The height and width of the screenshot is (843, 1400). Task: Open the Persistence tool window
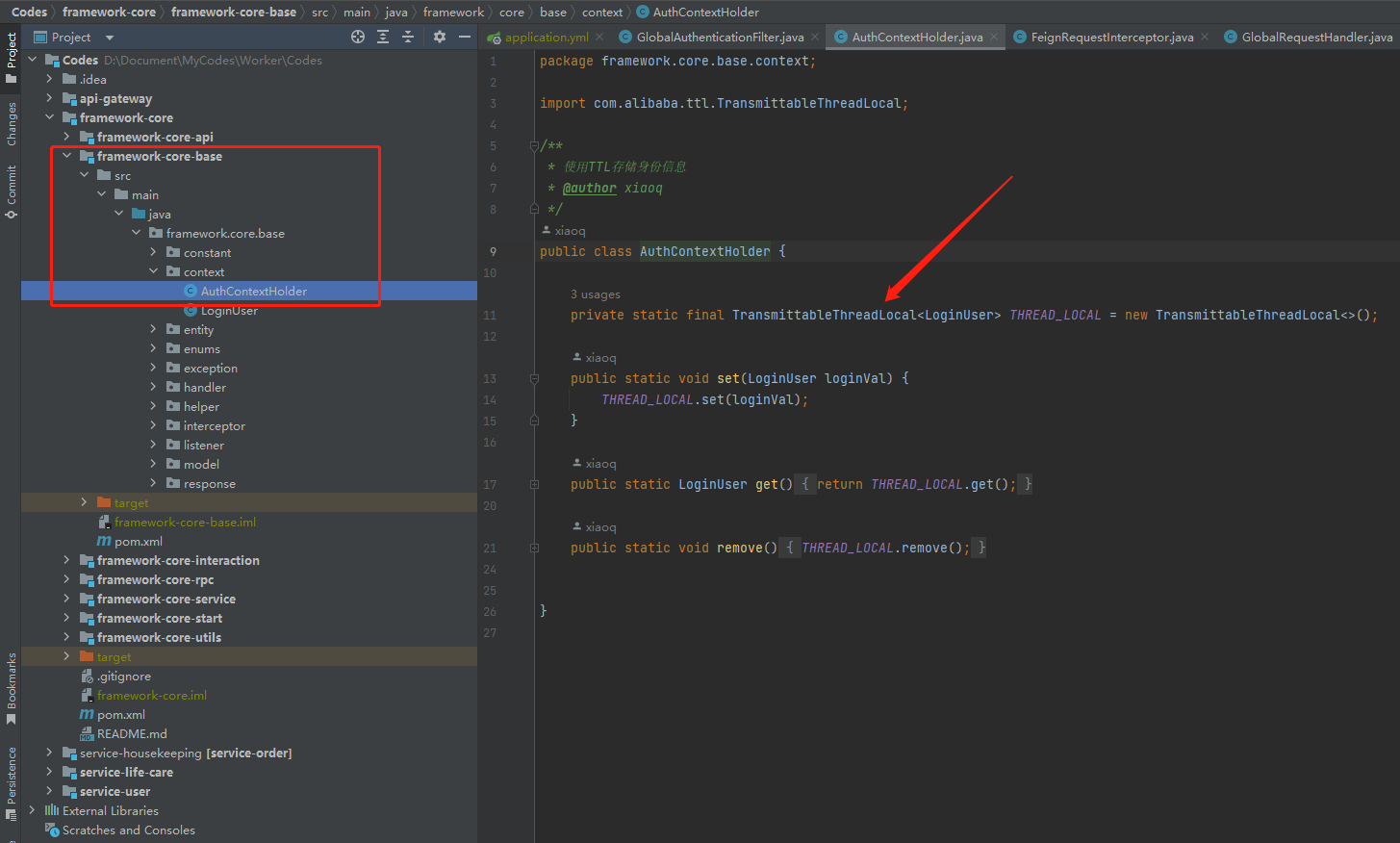(11, 783)
